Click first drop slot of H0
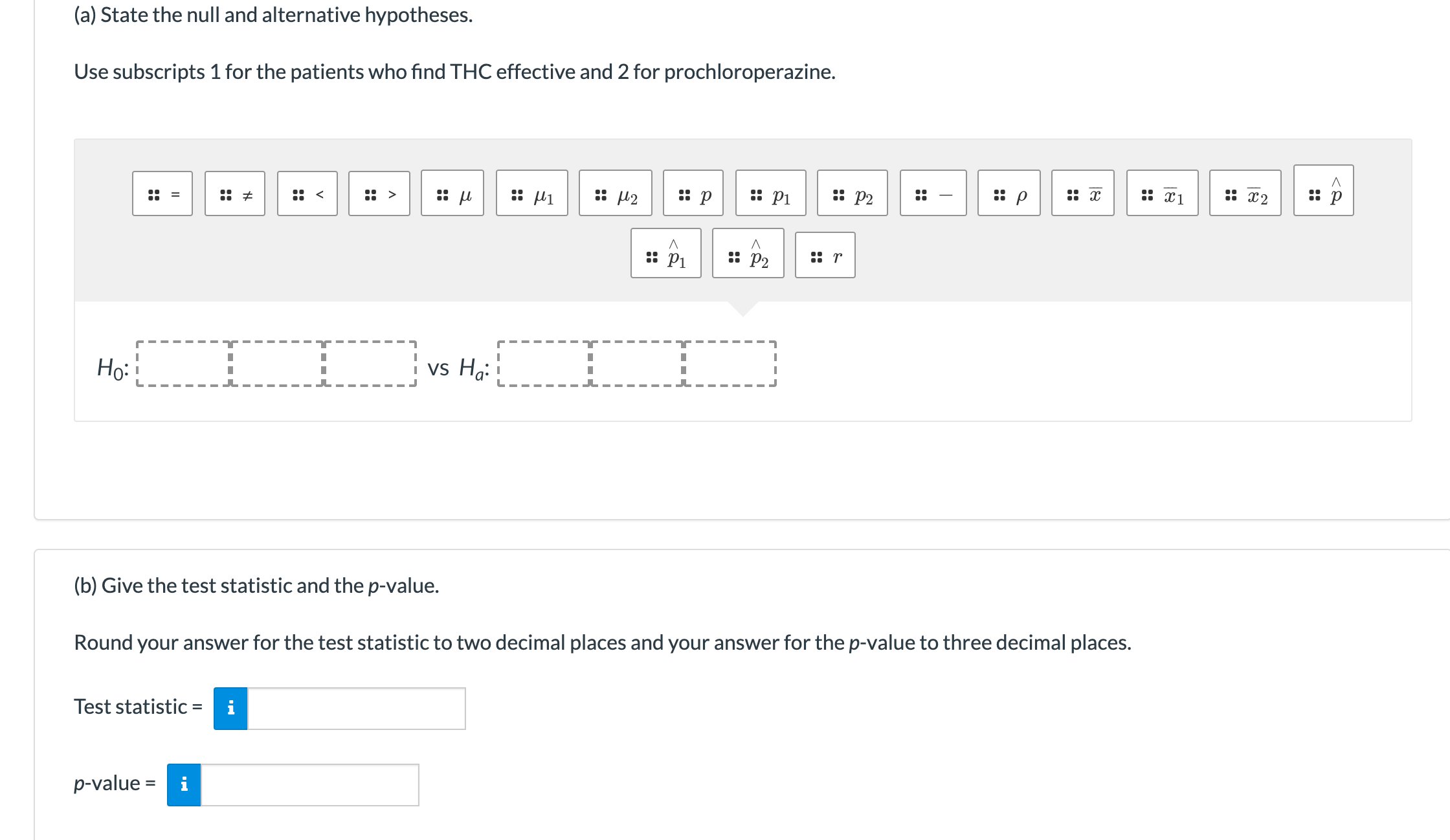This screenshot has height=840, width=1450. [183, 364]
